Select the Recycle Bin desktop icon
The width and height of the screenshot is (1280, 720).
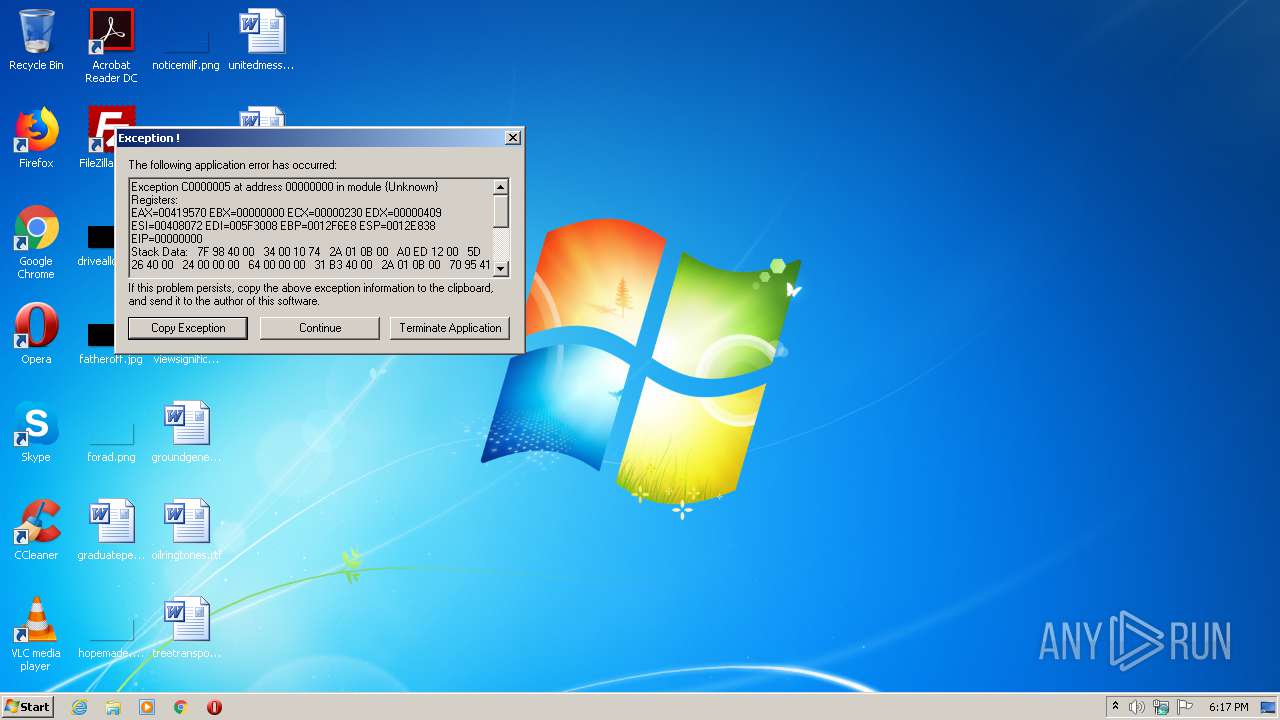click(36, 40)
